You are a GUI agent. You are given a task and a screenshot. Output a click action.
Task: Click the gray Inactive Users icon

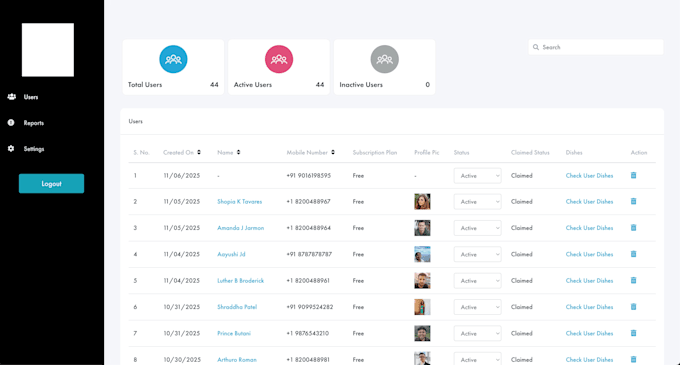(x=384, y=59)
